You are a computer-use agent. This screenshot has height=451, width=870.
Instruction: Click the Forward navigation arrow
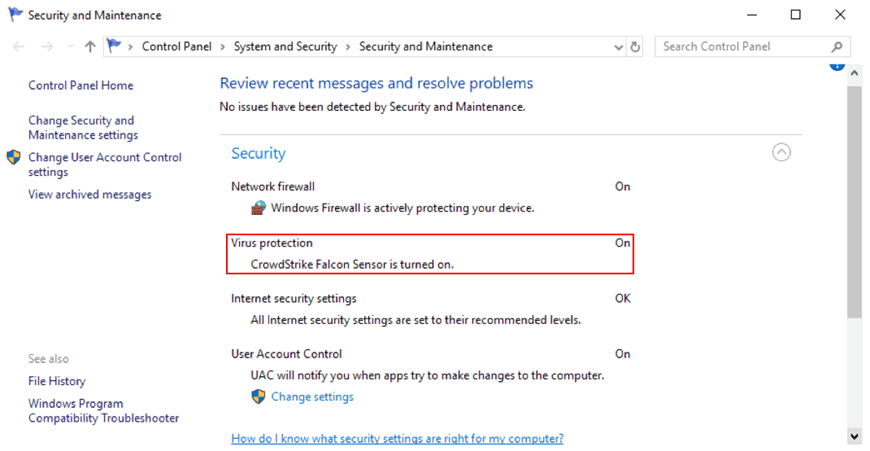click(x=46, y=47)
